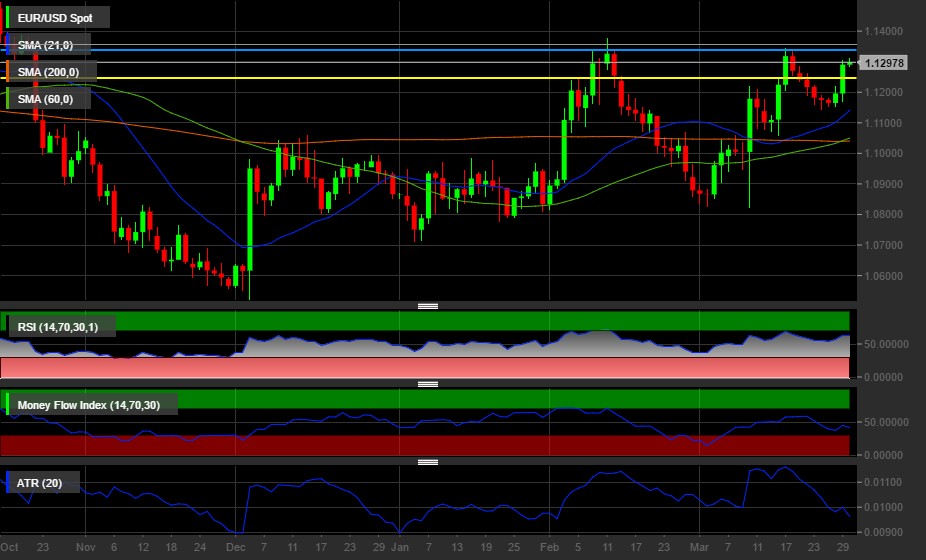Click the dark red oversold band in Money Flow Index

click(500, 445)
